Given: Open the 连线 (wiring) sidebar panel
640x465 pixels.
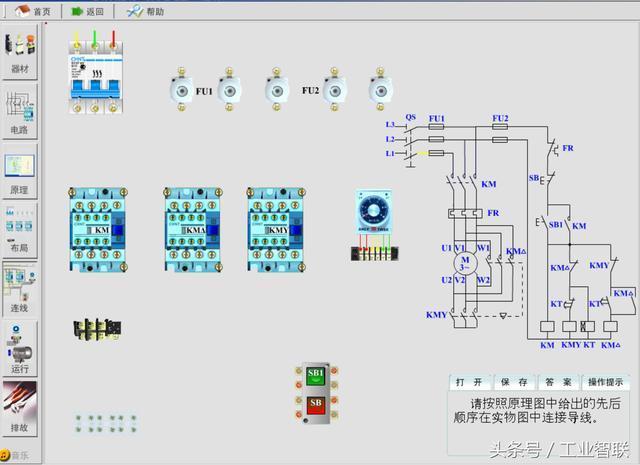Looking at the screenshot, I should click(20, 288).
